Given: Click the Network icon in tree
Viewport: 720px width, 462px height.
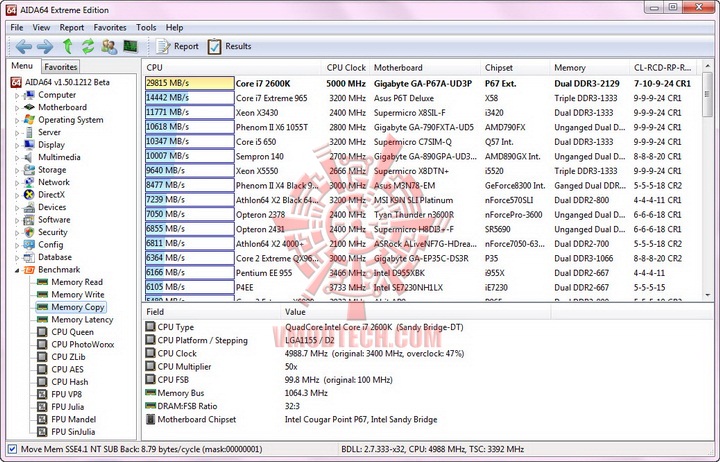Looking at the screenshot, I should 29,182.
